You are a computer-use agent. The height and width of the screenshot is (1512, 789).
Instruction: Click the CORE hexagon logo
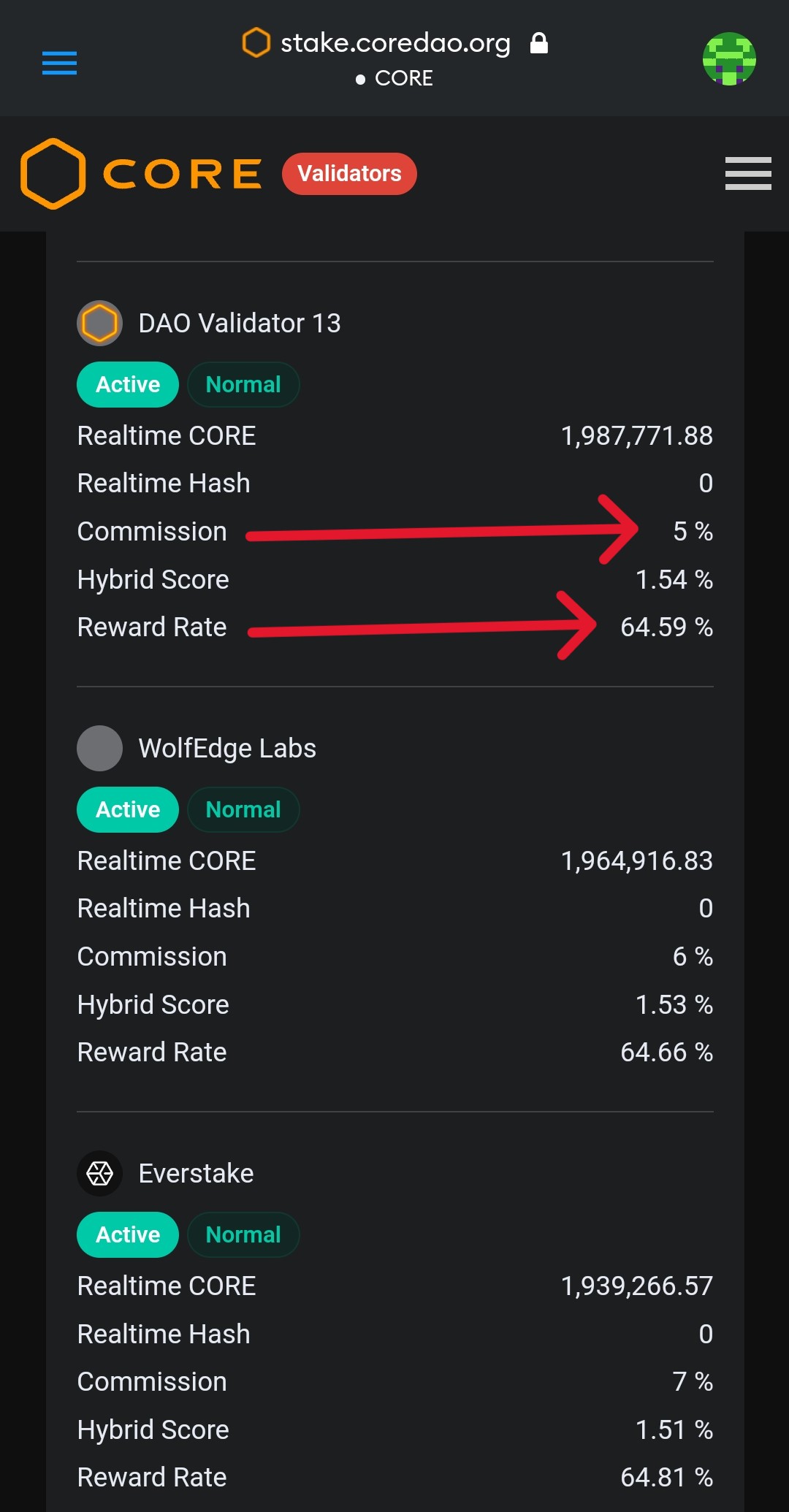coord(53,174)
